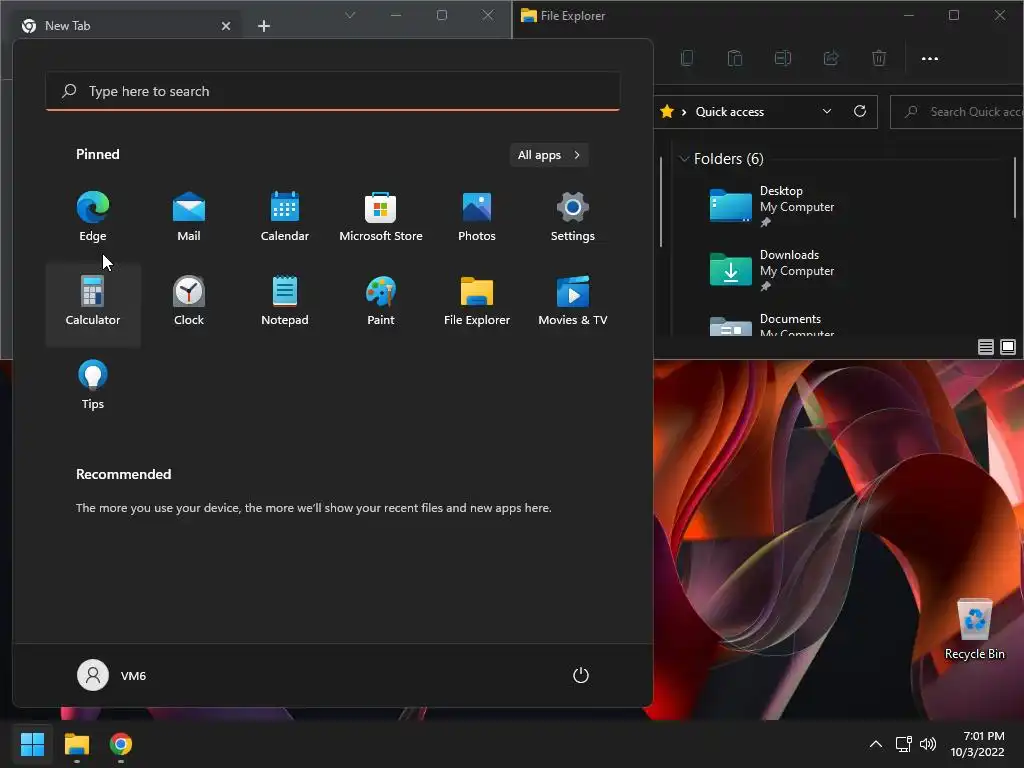Screen dimensions: 1024x768
Task: Open Edge from pinned apps
Action: tap(93, 217)
